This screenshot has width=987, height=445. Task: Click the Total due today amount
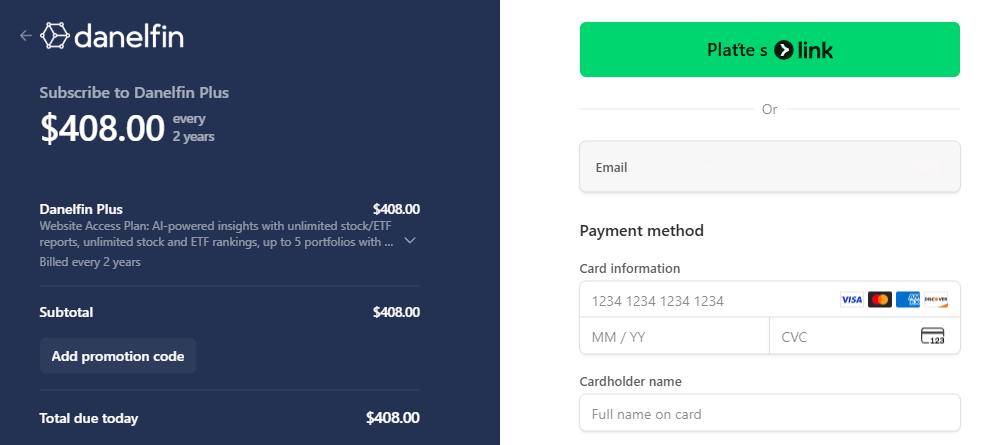(x=392, y=418)
